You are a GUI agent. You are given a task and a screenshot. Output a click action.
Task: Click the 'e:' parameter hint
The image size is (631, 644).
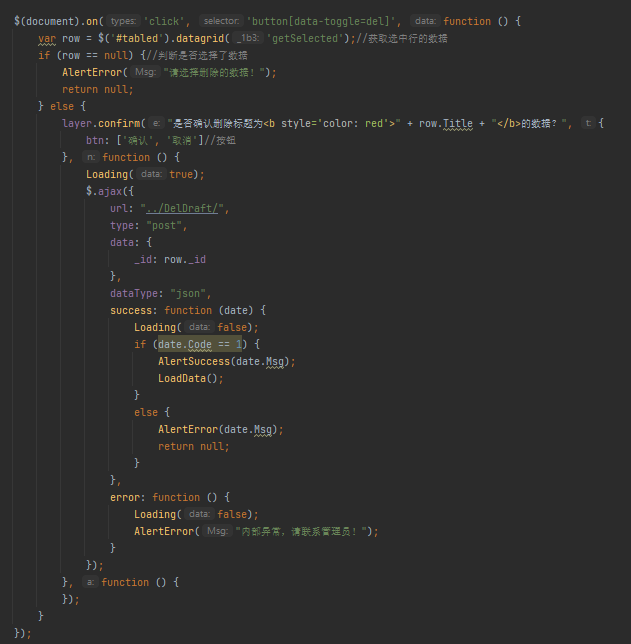[156, 123]
